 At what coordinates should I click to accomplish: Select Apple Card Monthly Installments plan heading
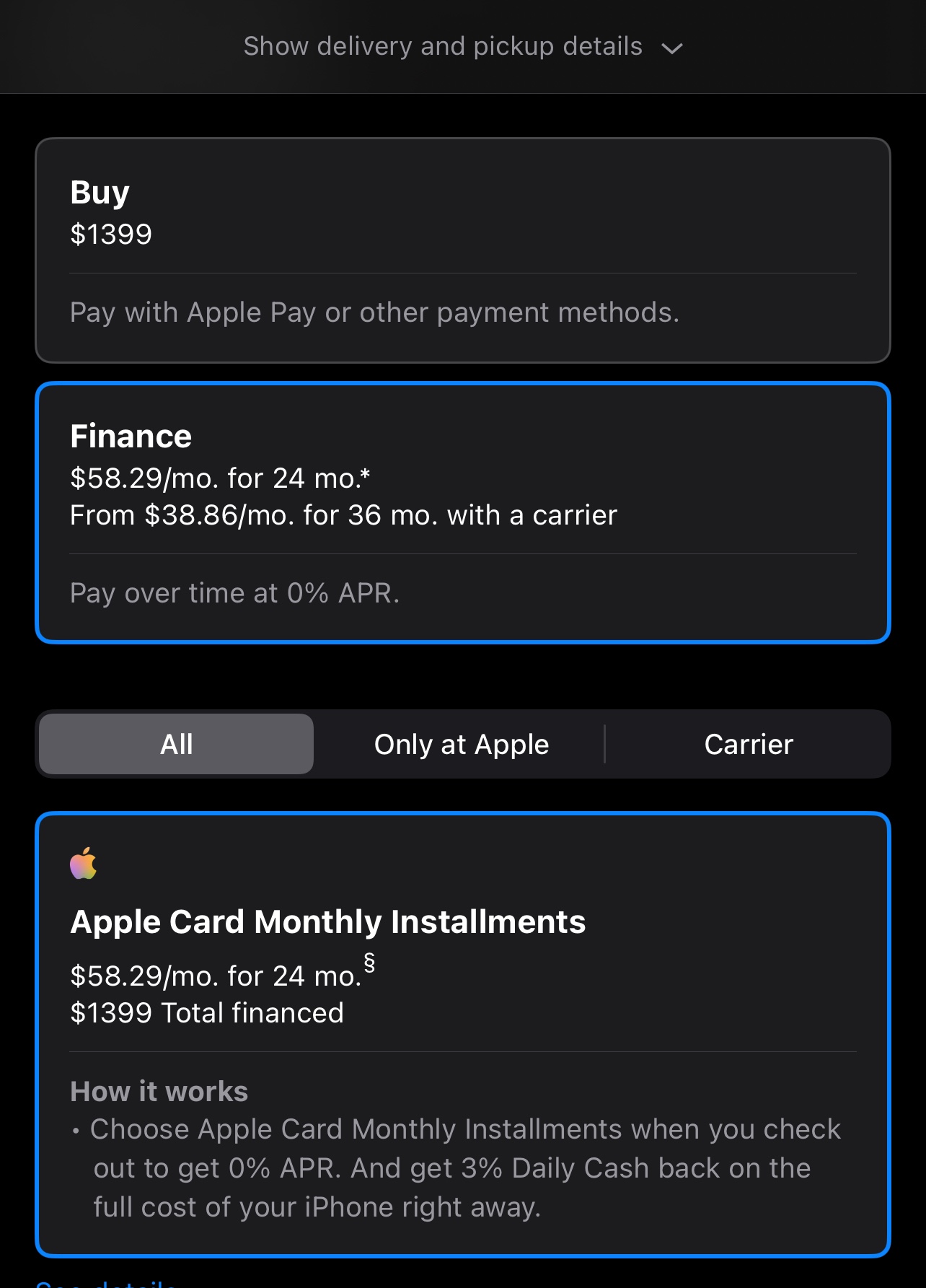327,922
